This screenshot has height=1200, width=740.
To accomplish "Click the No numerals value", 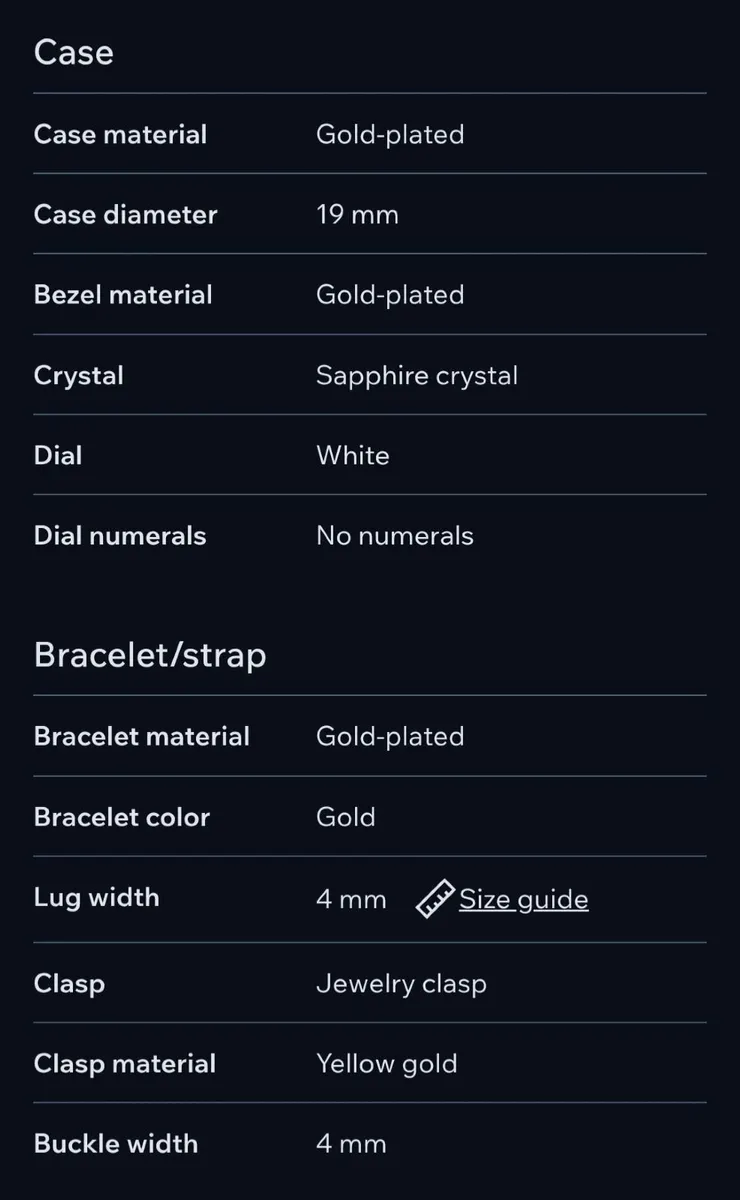I will coord(395,535).
